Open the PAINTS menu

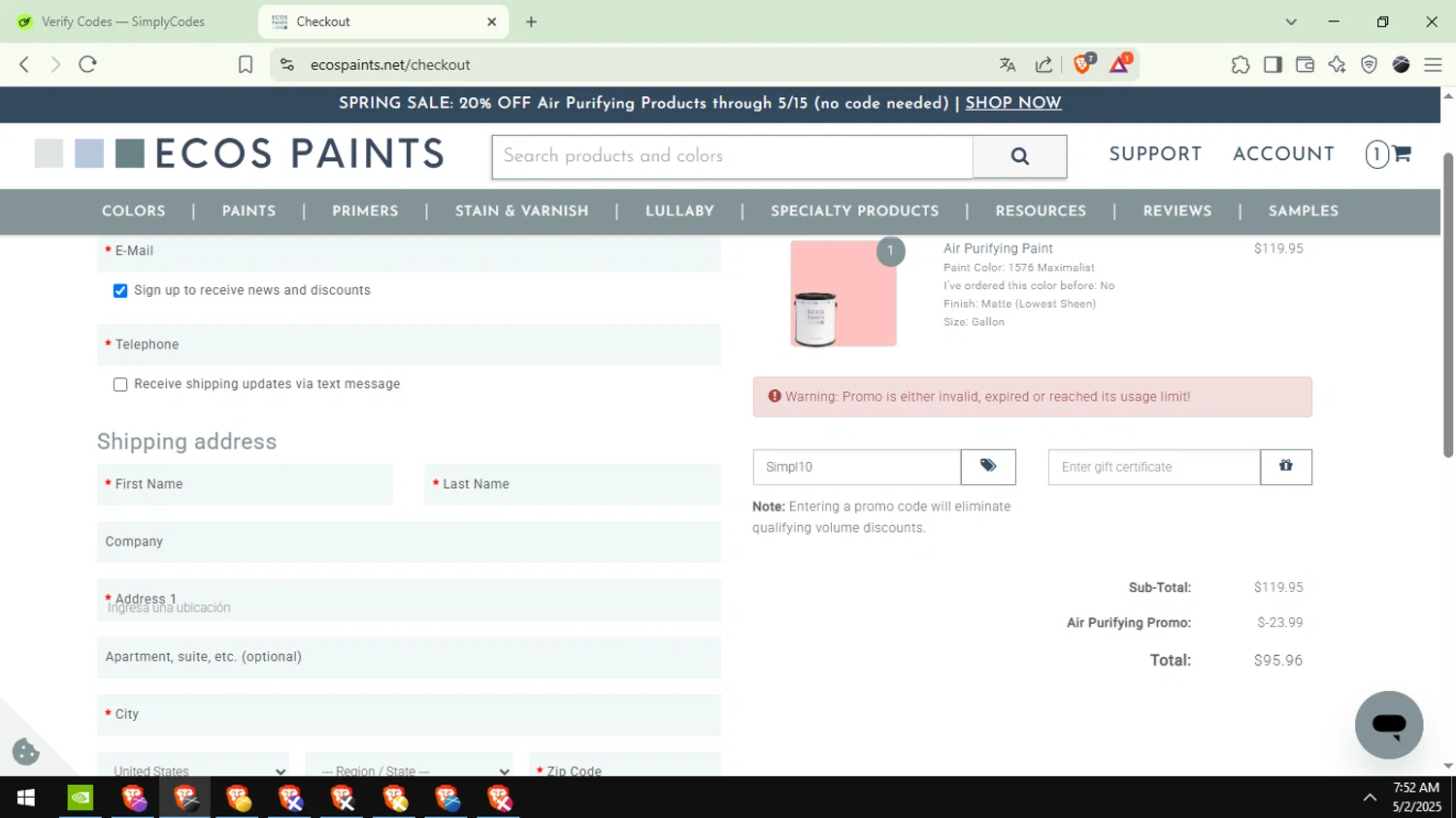pos(248,212)
